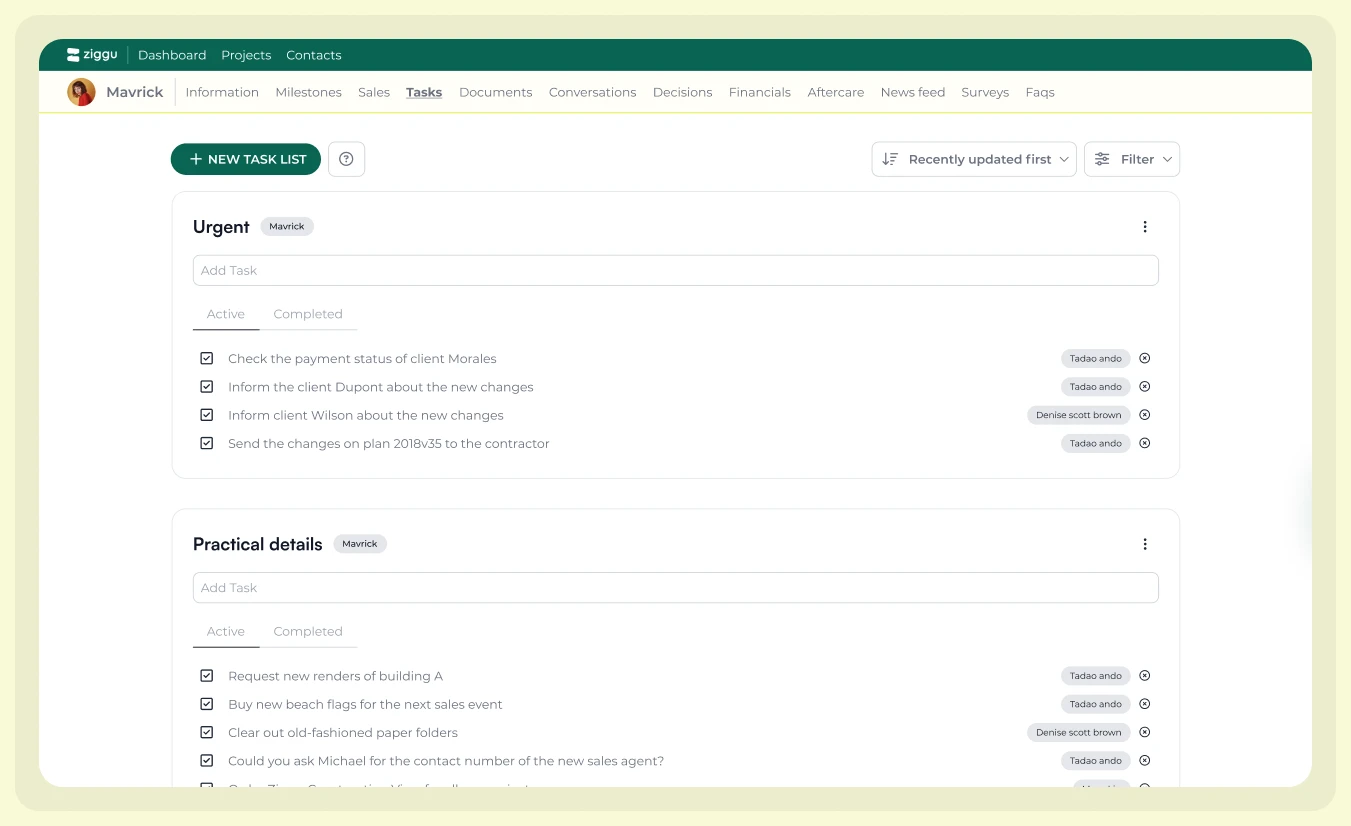Check off Inform client Wilson task
This screenshot has width=1351, height=826.
coord(207,415)
